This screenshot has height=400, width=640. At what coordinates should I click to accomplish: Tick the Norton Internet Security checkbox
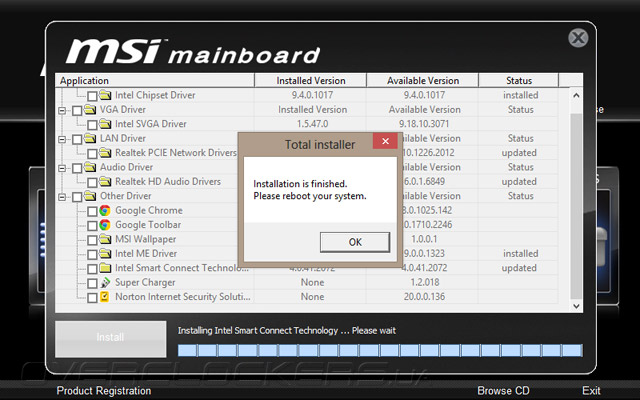[x=92, y=298]
